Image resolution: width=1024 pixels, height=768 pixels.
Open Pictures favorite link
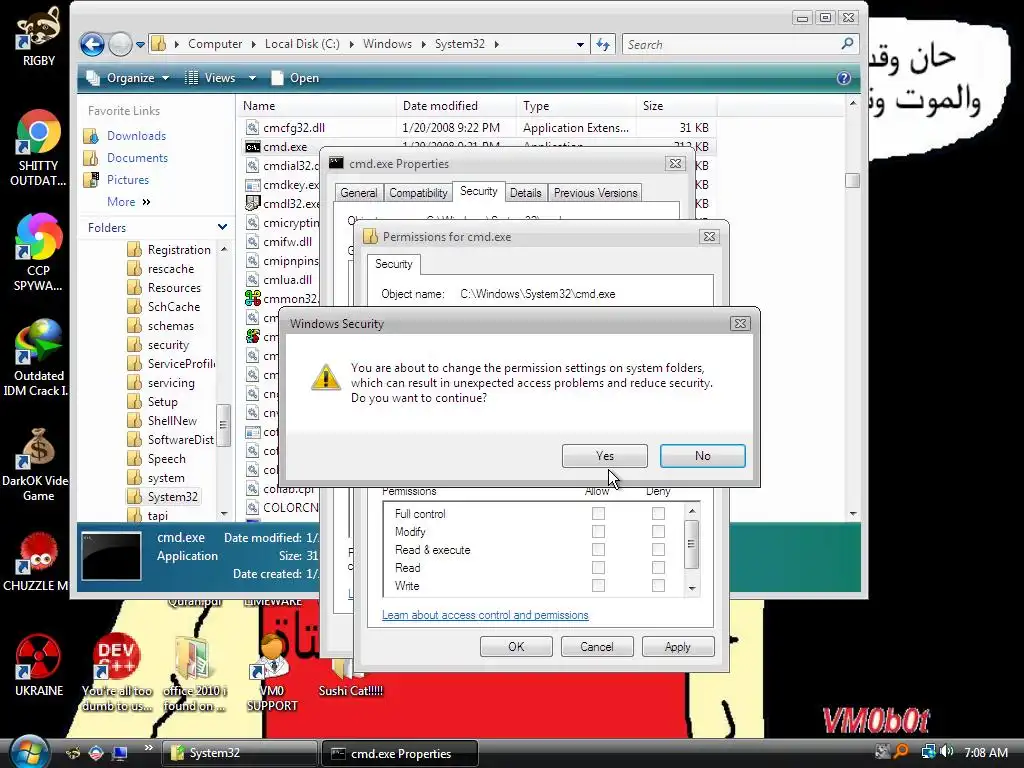[128, 180]
